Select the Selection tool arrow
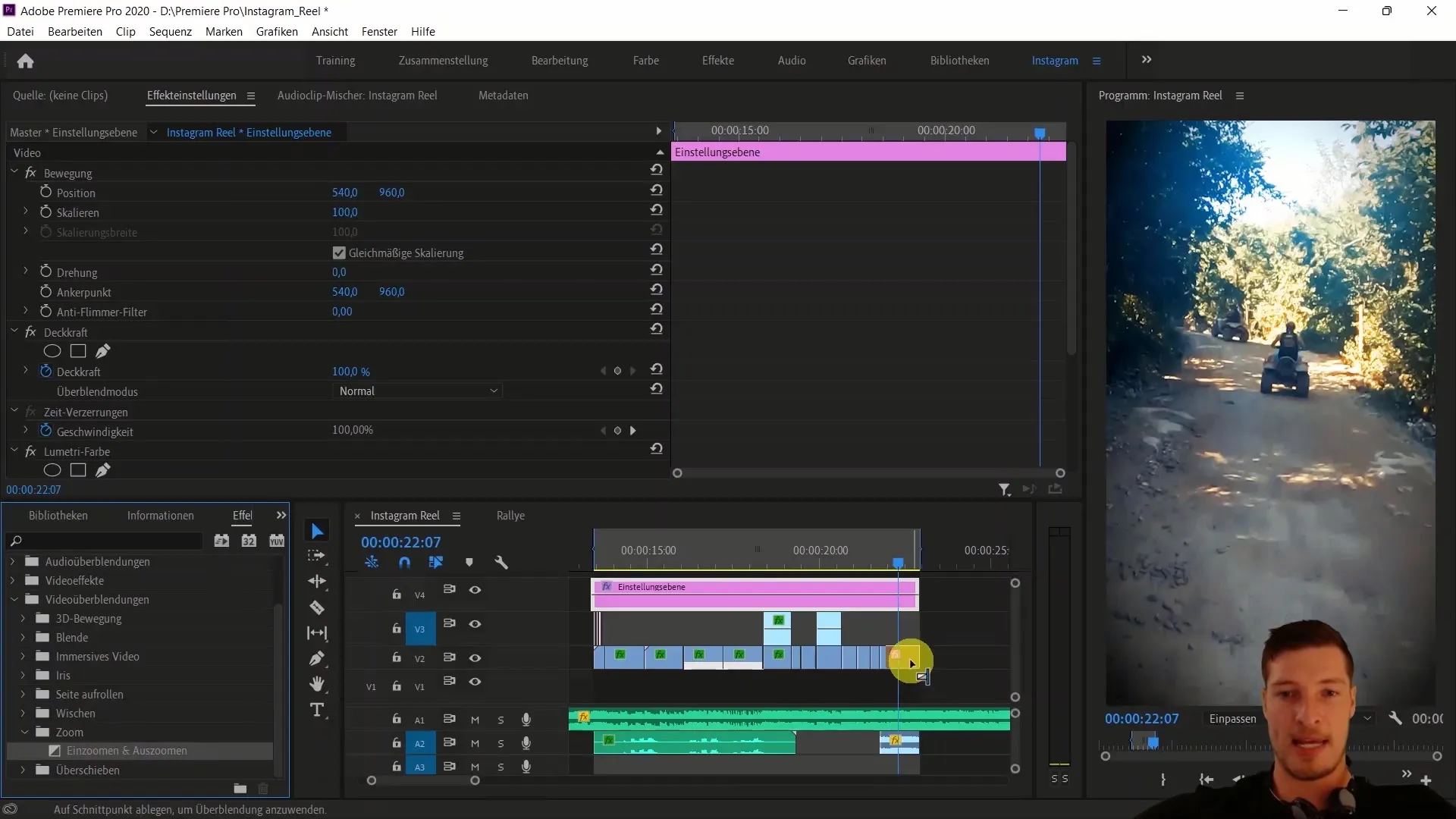 coord(317,532)
